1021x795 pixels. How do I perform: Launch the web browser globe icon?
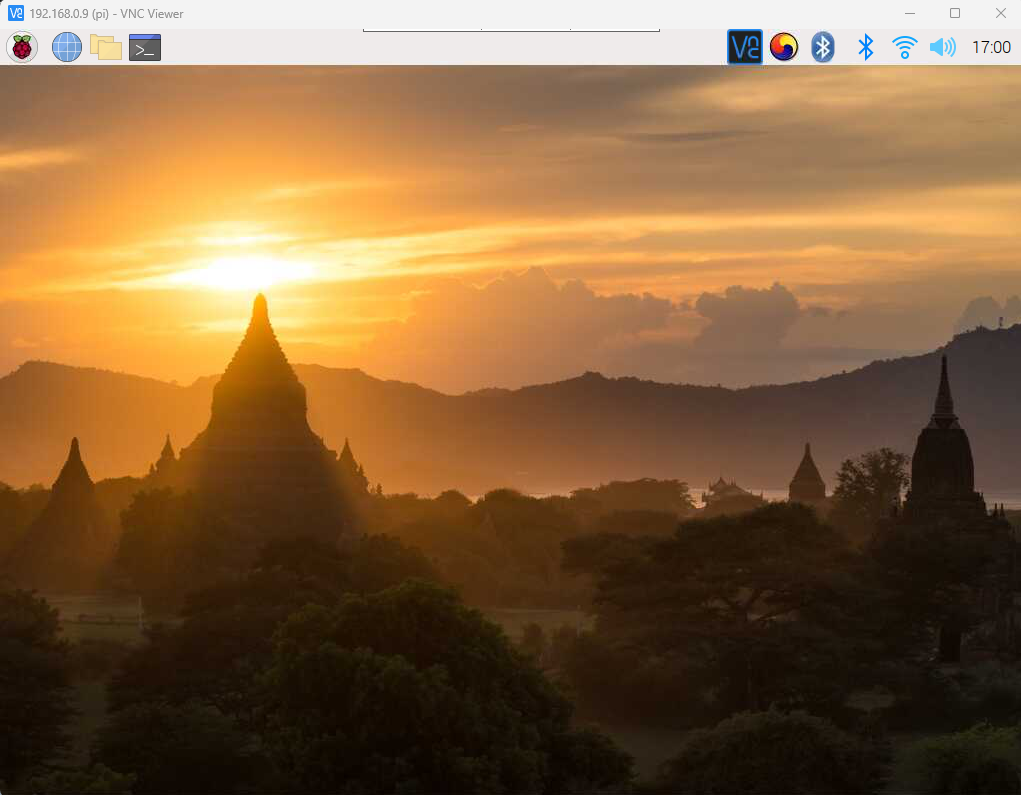coord(66,47)
